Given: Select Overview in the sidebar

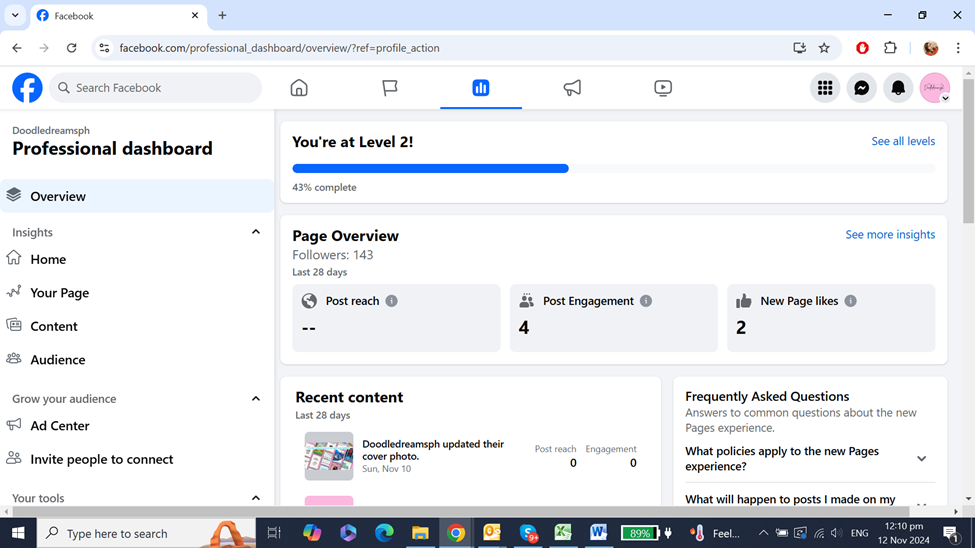Looking at the screenshot, I should click(137, 196).
